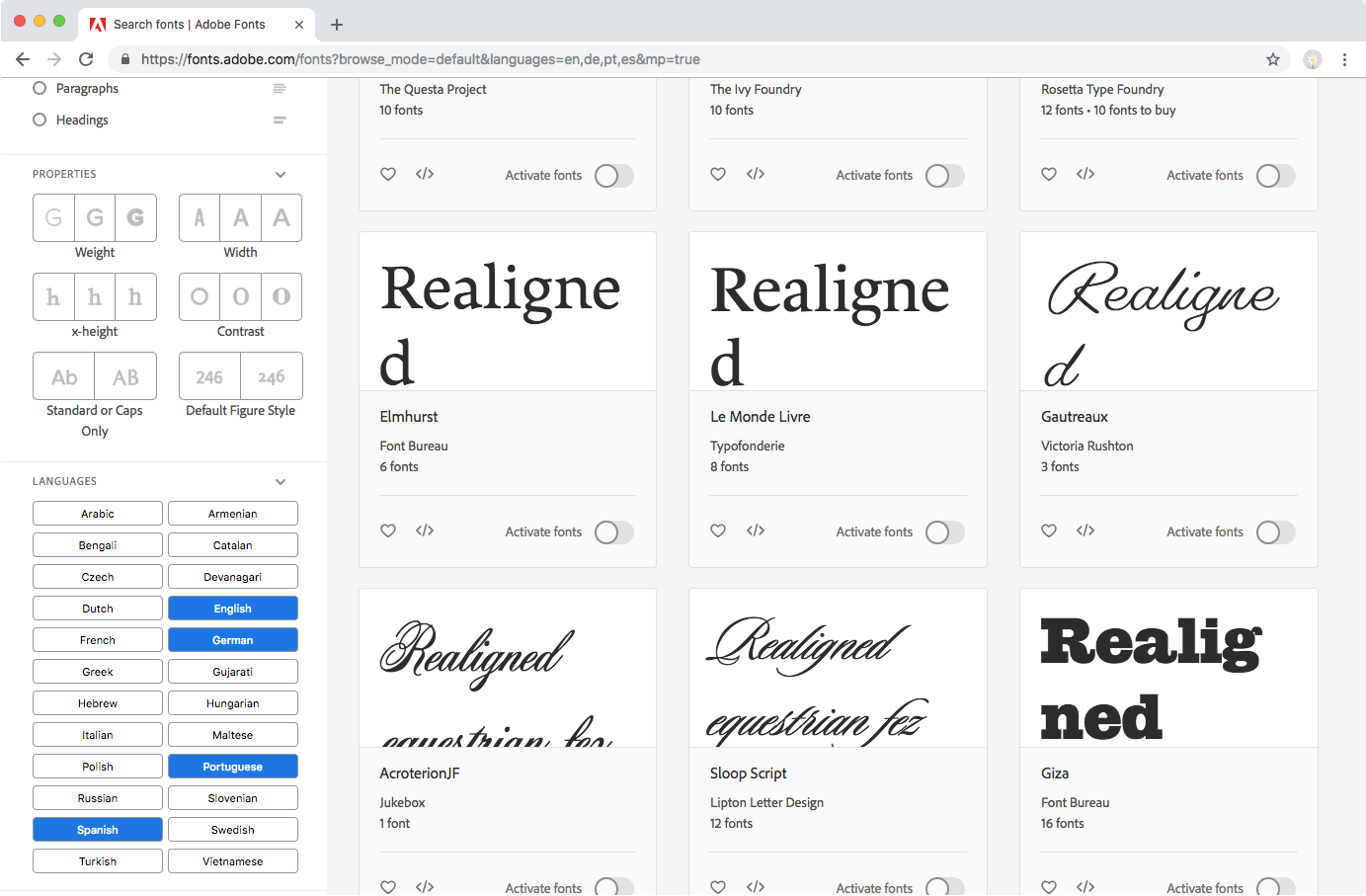
Task: Select low contrast filter icon
Action: [x=200, y=296]
